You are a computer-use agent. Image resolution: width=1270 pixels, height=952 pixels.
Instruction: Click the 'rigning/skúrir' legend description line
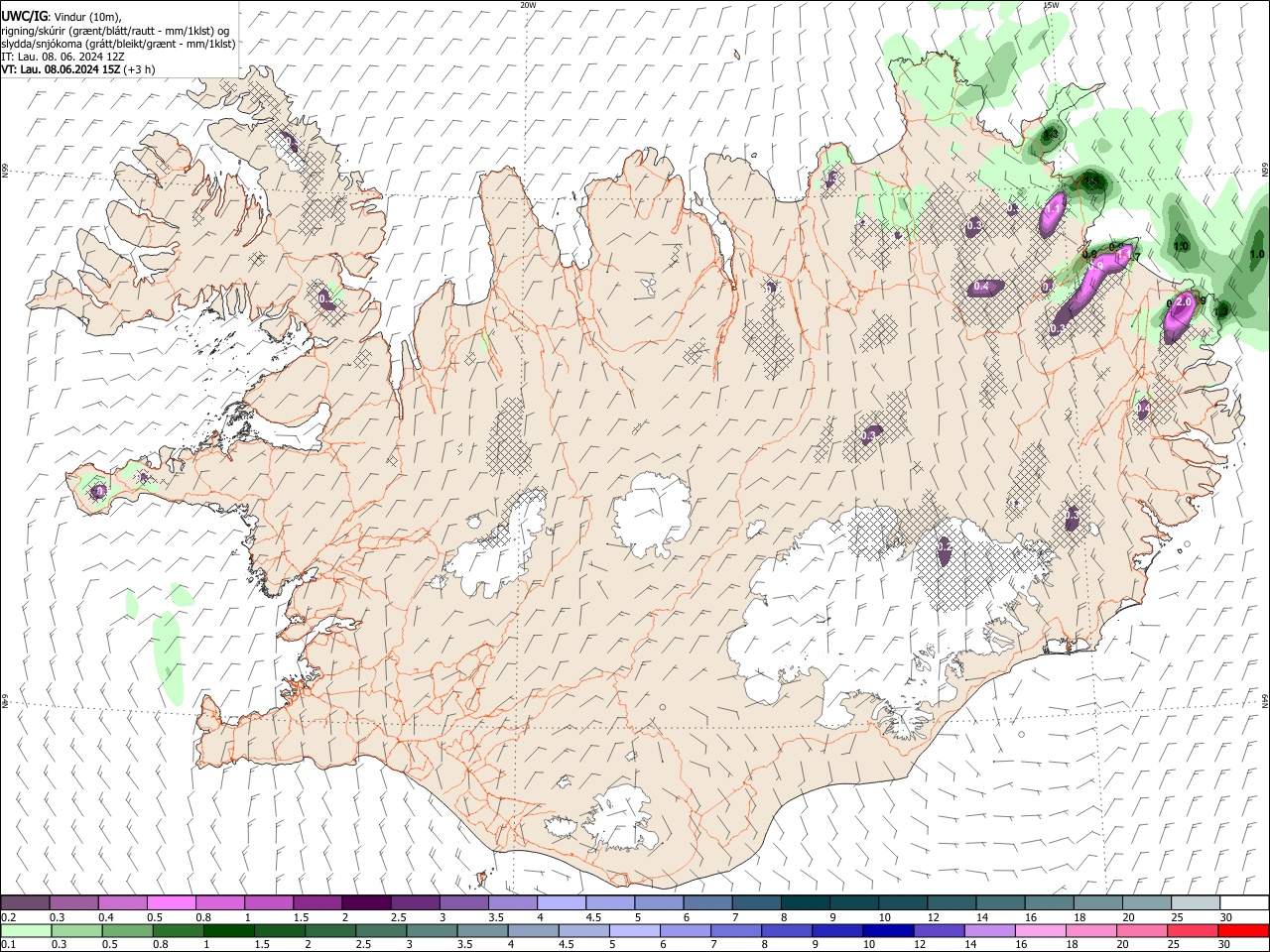click(x=115, y=30)
